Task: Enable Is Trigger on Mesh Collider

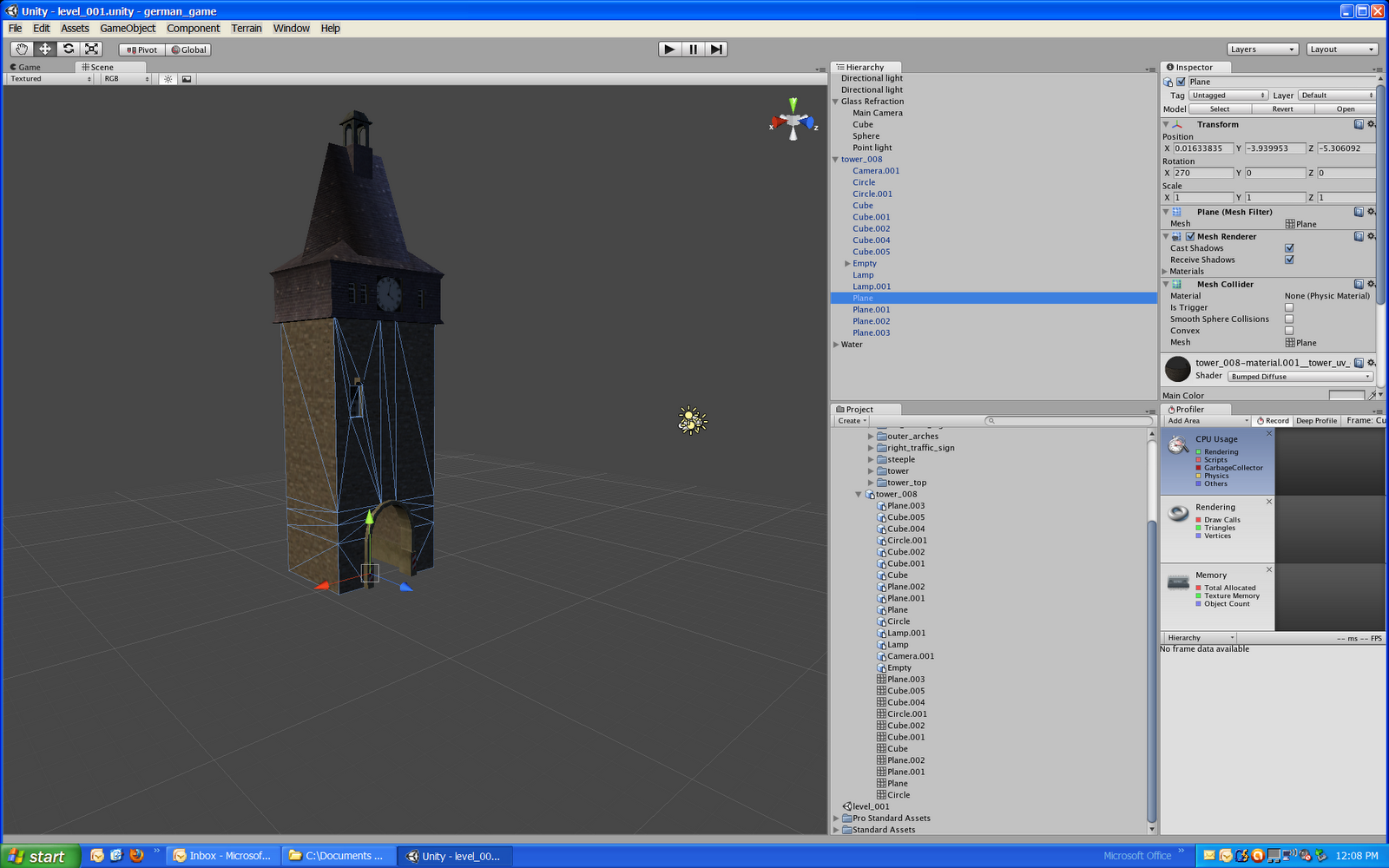Action: (1288, 307)
